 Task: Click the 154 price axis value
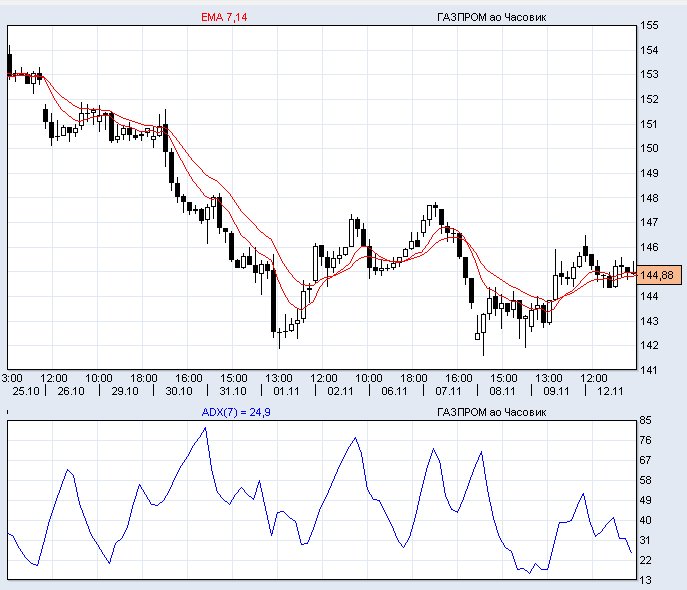pyautogui.click(x=649, y=50)
